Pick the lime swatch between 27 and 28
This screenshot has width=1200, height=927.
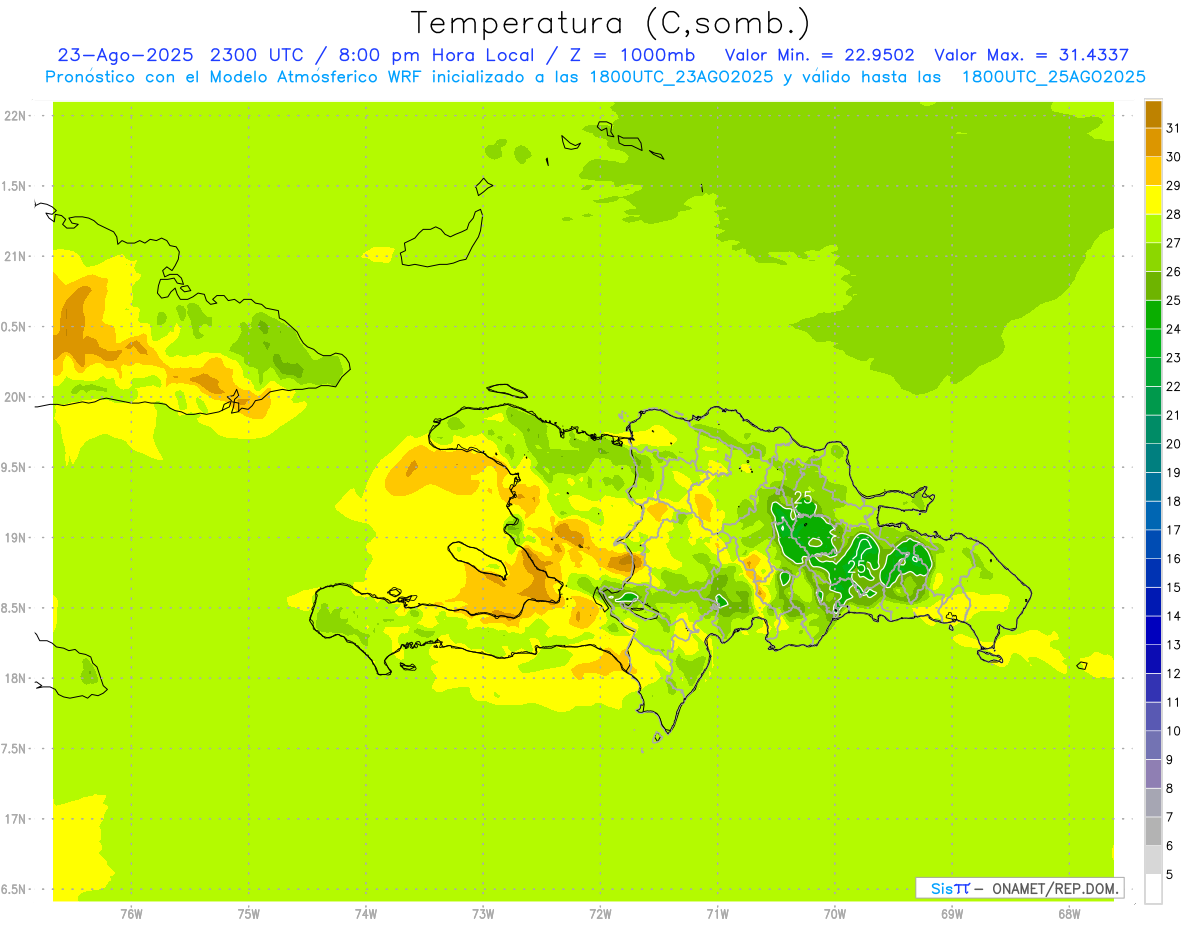coord(1153,228)
